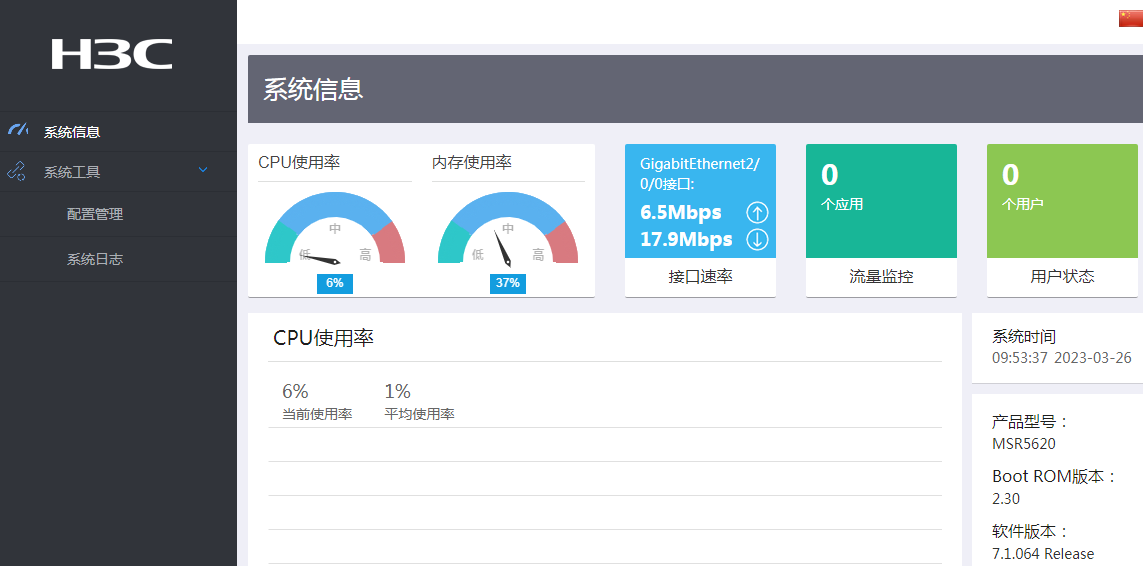Click the 37% memory percentage badge

point(508,283)
